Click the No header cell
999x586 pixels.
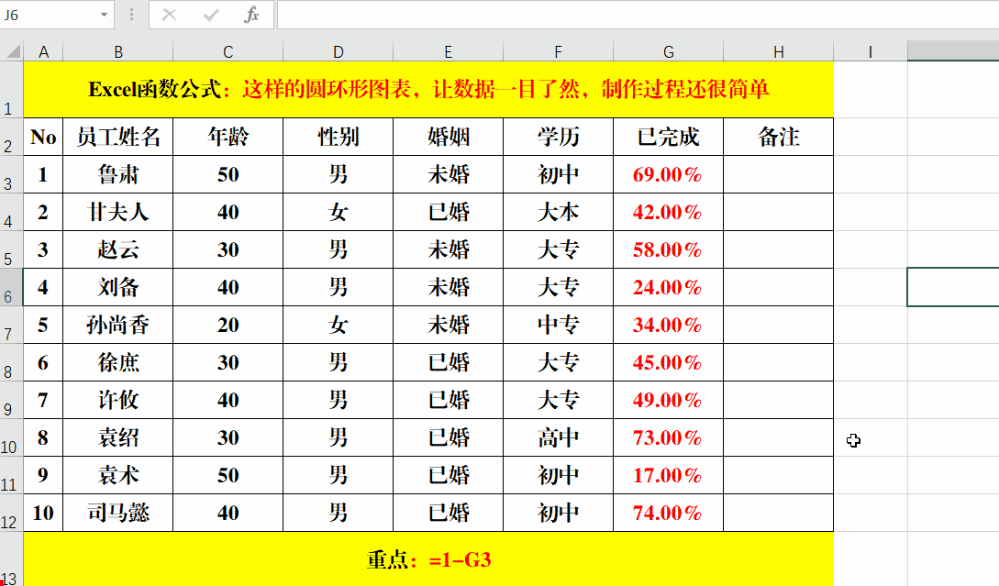pos(43,137)
